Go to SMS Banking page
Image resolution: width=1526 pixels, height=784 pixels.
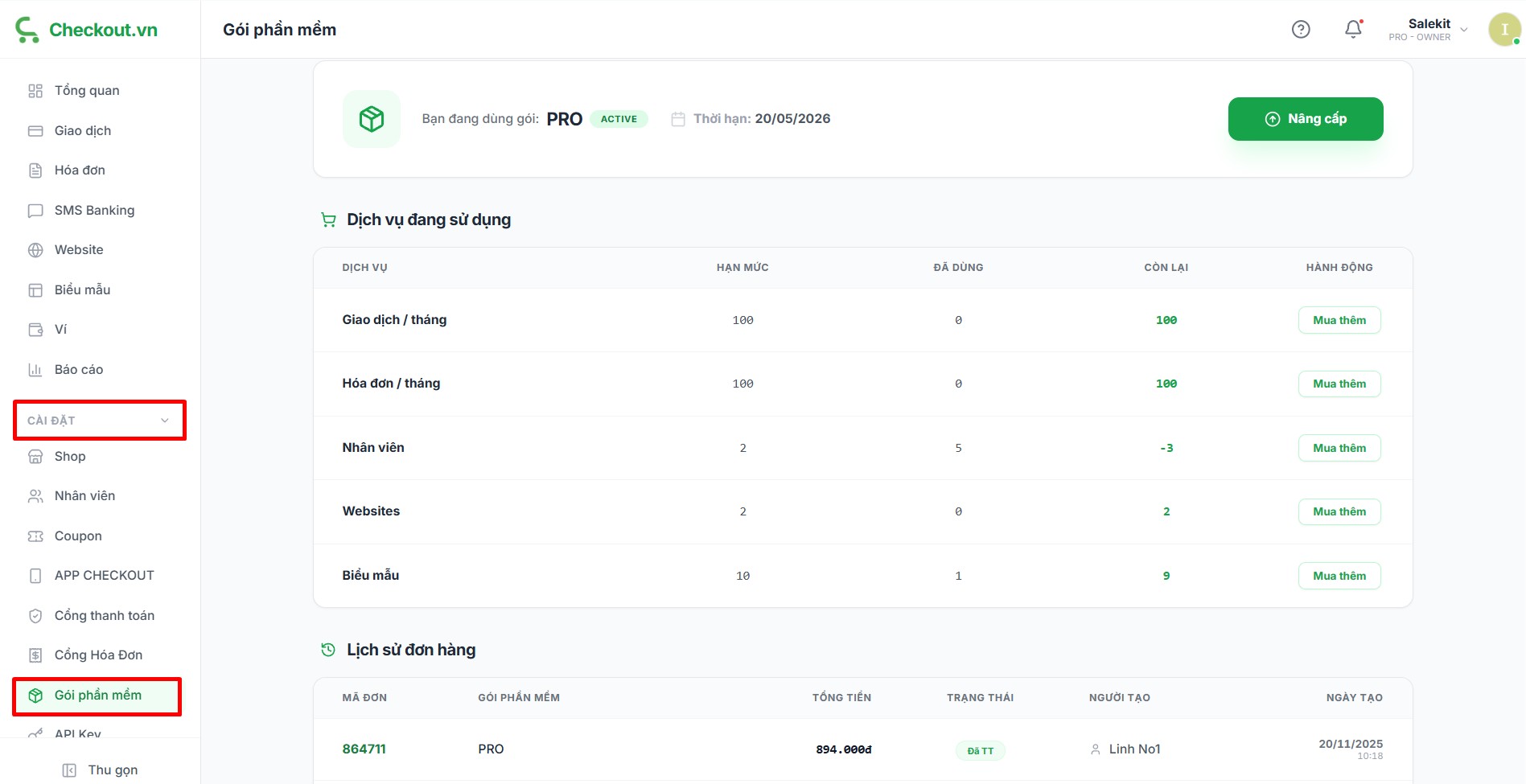click(x=94, y=210)
